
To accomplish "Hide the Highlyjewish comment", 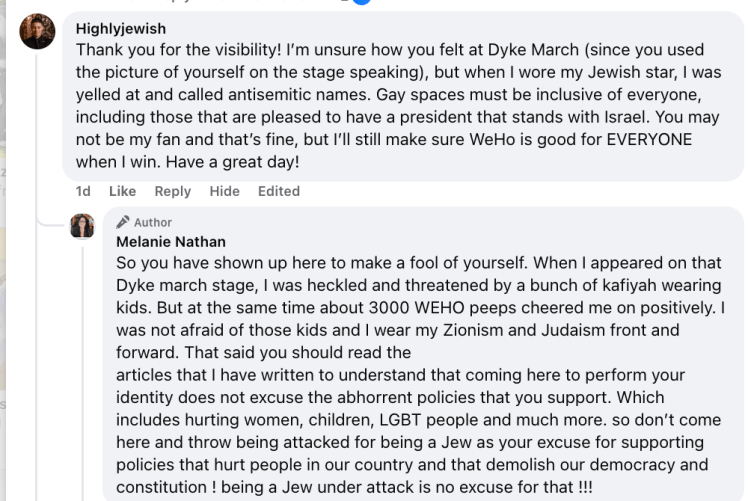I will (x=225, y=191).
